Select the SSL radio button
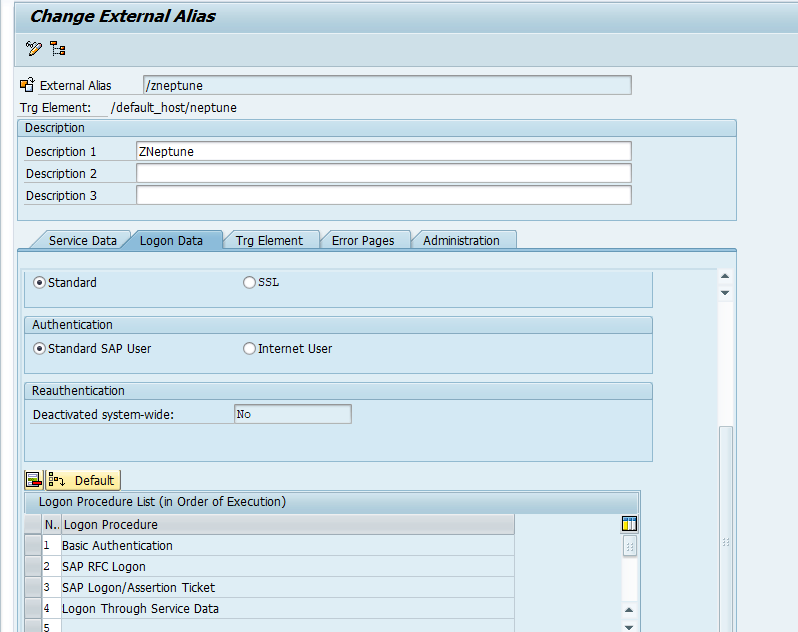Image resolution: width=798 pixels, height=632 pixels. click(249, 282)
